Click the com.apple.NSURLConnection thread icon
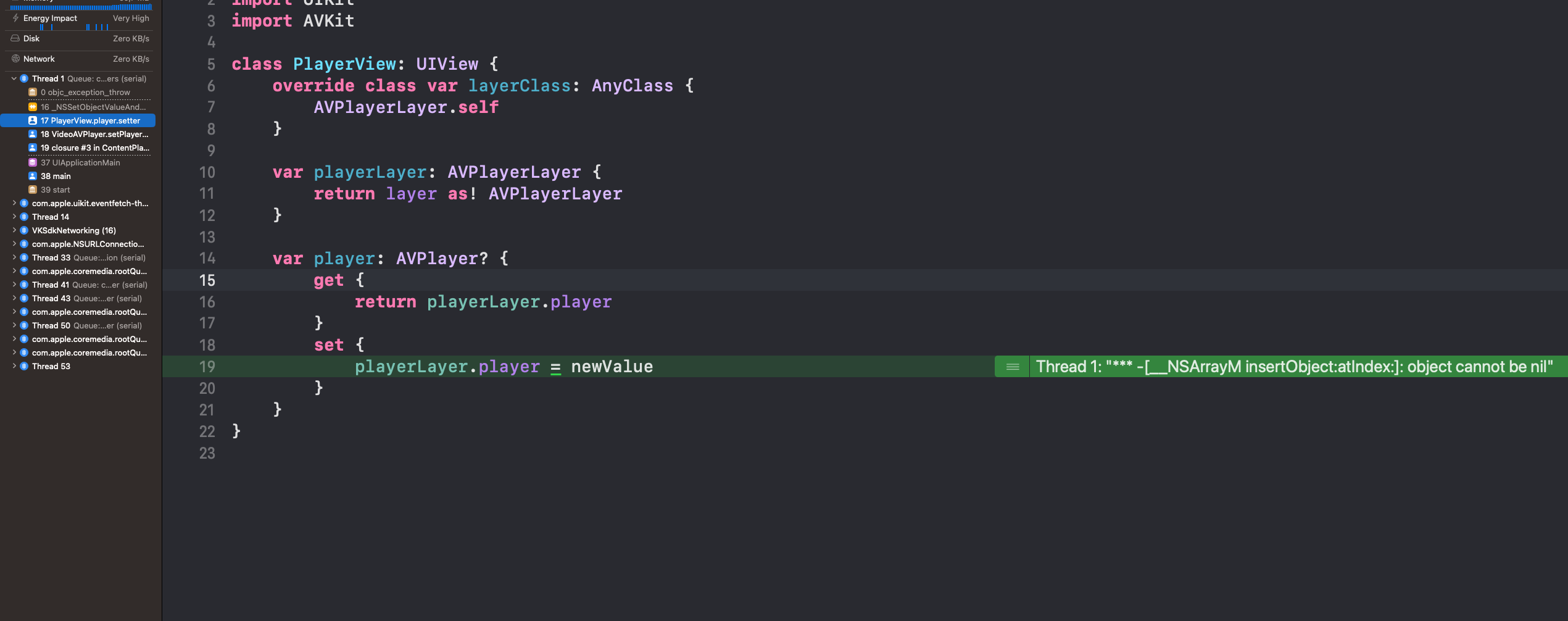 24,244
